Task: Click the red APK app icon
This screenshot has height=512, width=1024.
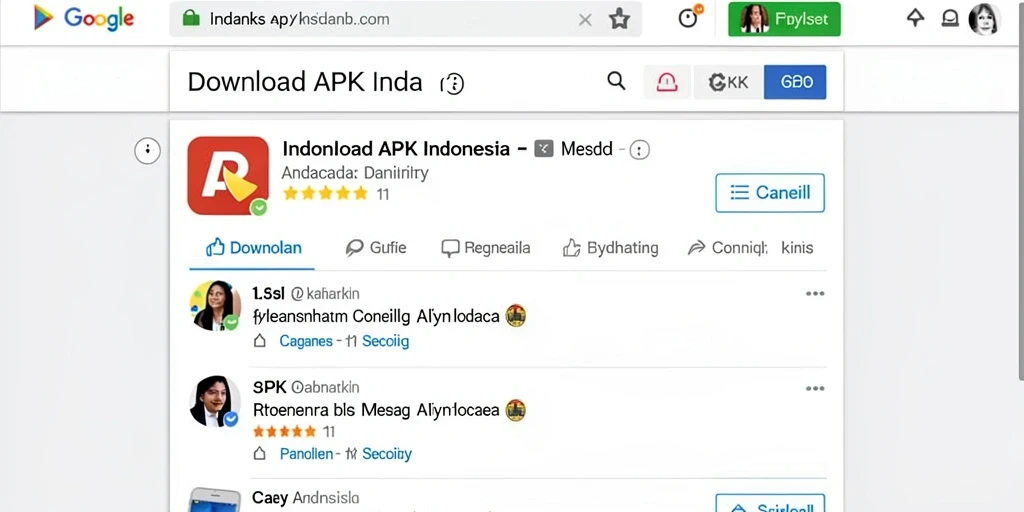Action: (x=228, y=175)
